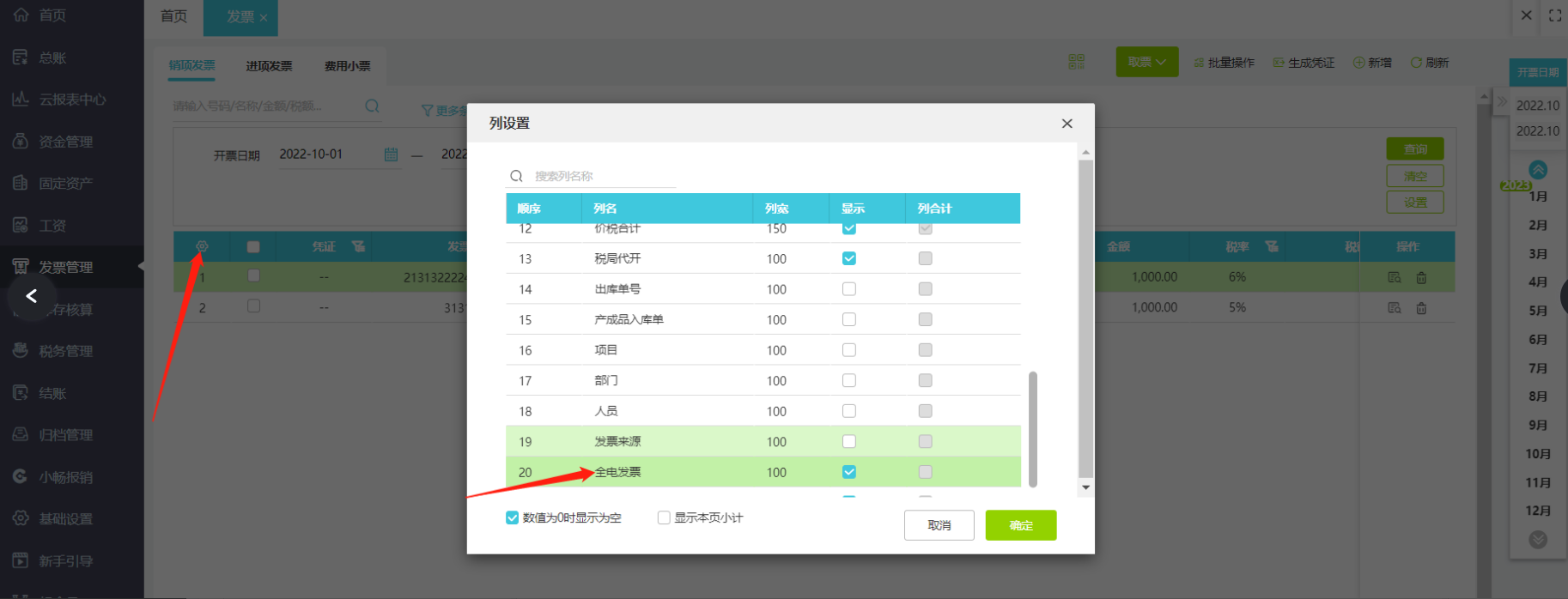Screen dimensions: 1568x599
Task: Click the green 确定 button
Action: tap(1020, 525)
